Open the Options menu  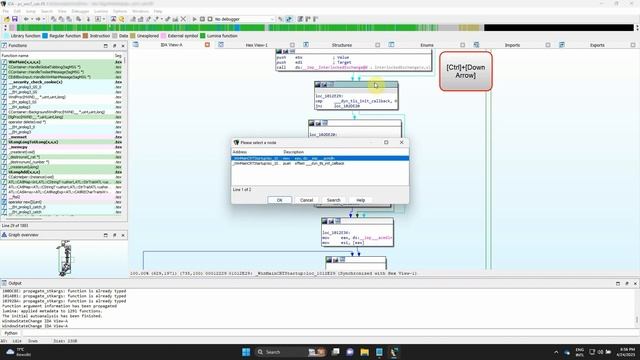click(120, 11)
